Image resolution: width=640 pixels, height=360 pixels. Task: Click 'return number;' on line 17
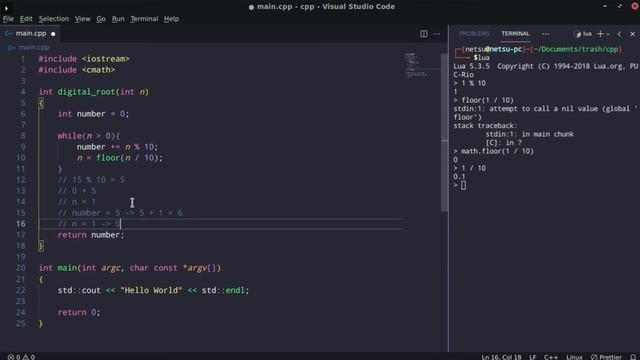[x=91, y=235]
